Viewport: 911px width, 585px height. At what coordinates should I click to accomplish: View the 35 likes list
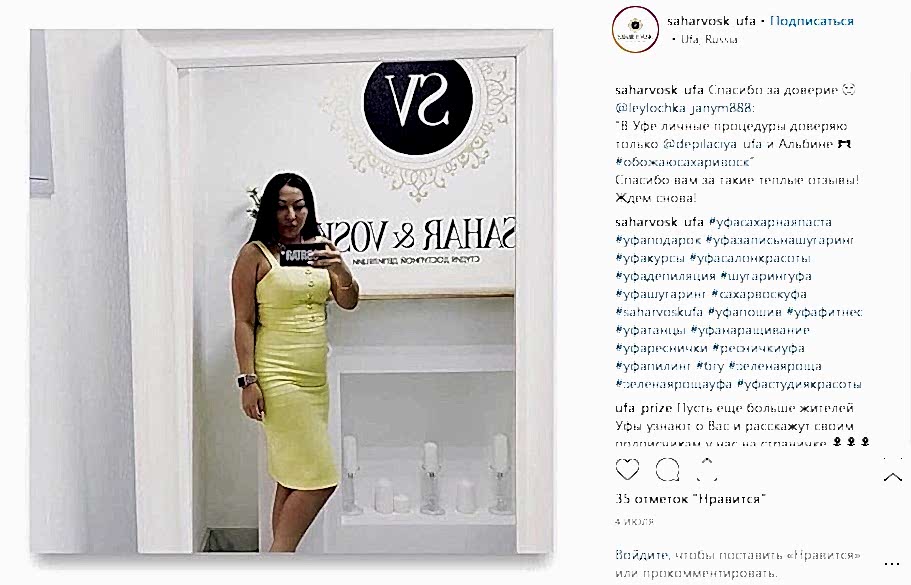coord(690,499)
